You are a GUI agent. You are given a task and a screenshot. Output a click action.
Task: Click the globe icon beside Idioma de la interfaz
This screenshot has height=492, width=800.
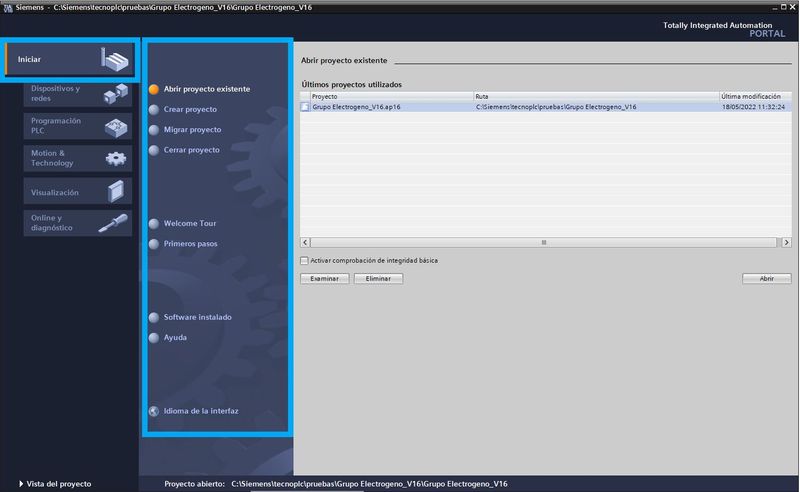tap(154, 411)
